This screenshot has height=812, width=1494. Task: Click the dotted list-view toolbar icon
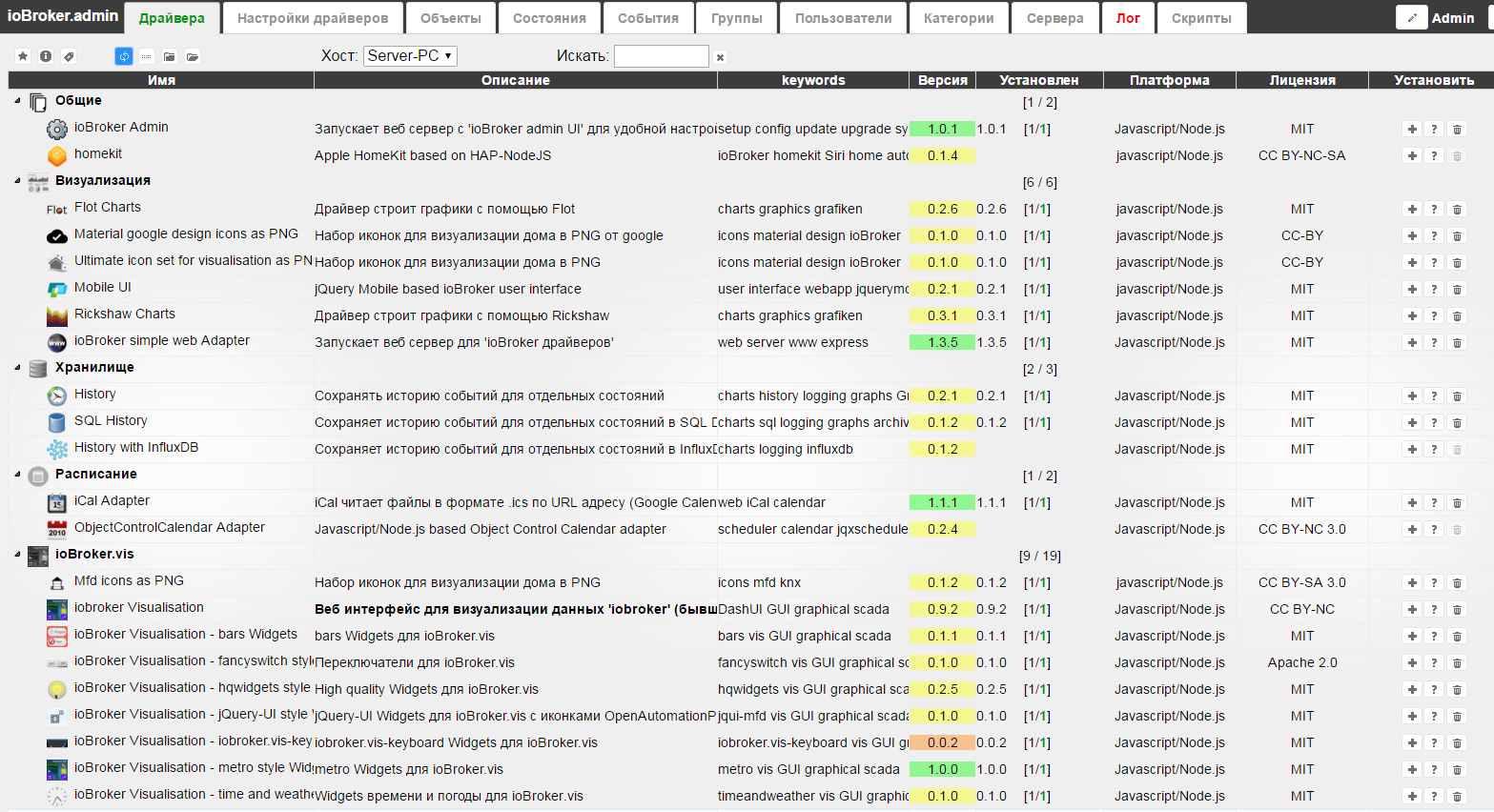tap(146, 56)
